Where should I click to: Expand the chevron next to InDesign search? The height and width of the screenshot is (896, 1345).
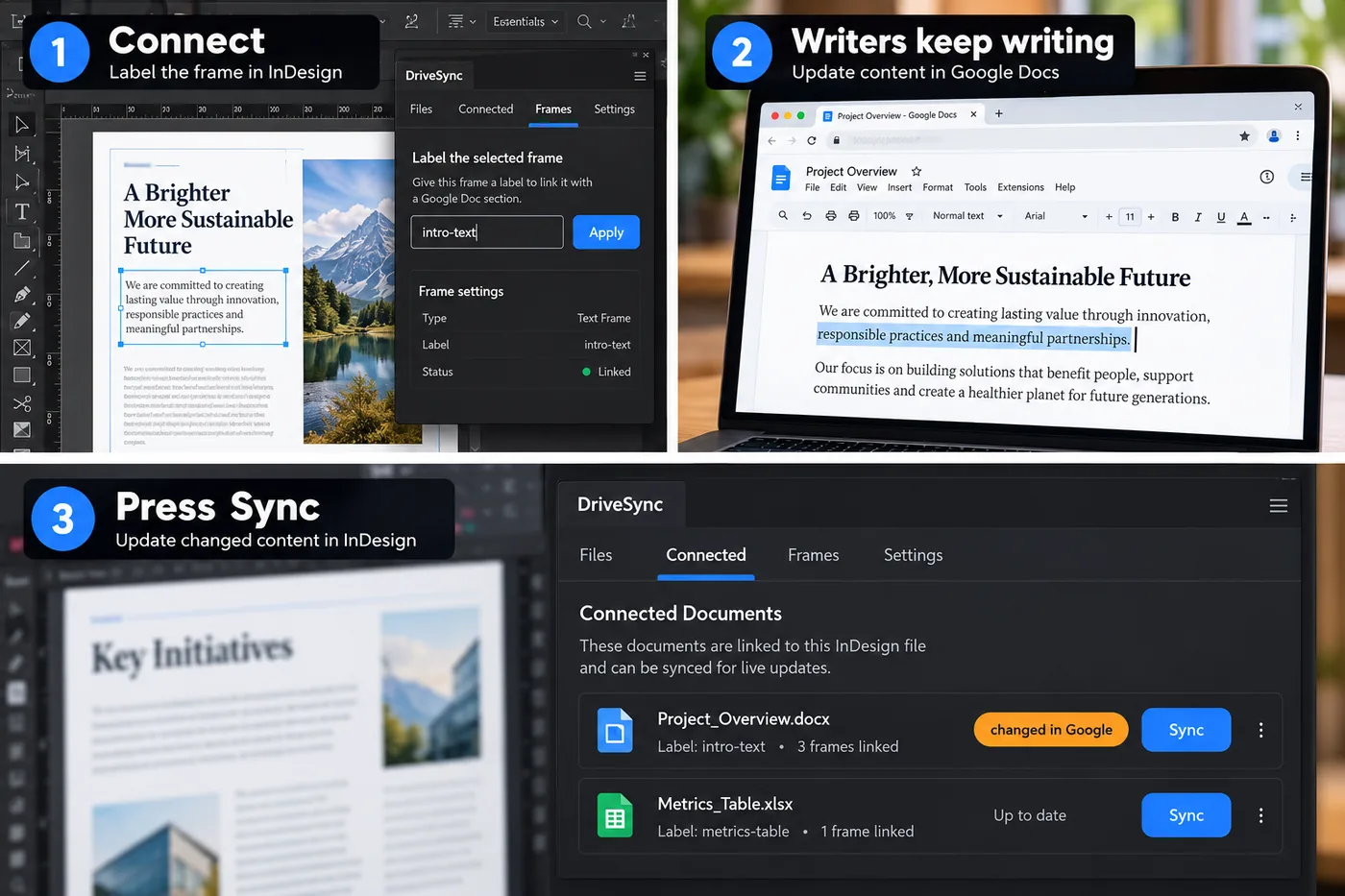603,21
